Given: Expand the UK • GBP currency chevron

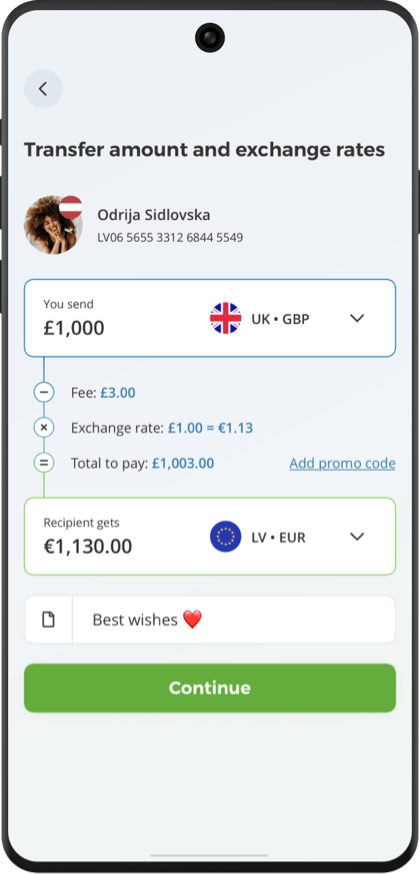Looking at the screenshot, I should pos(356,318).
